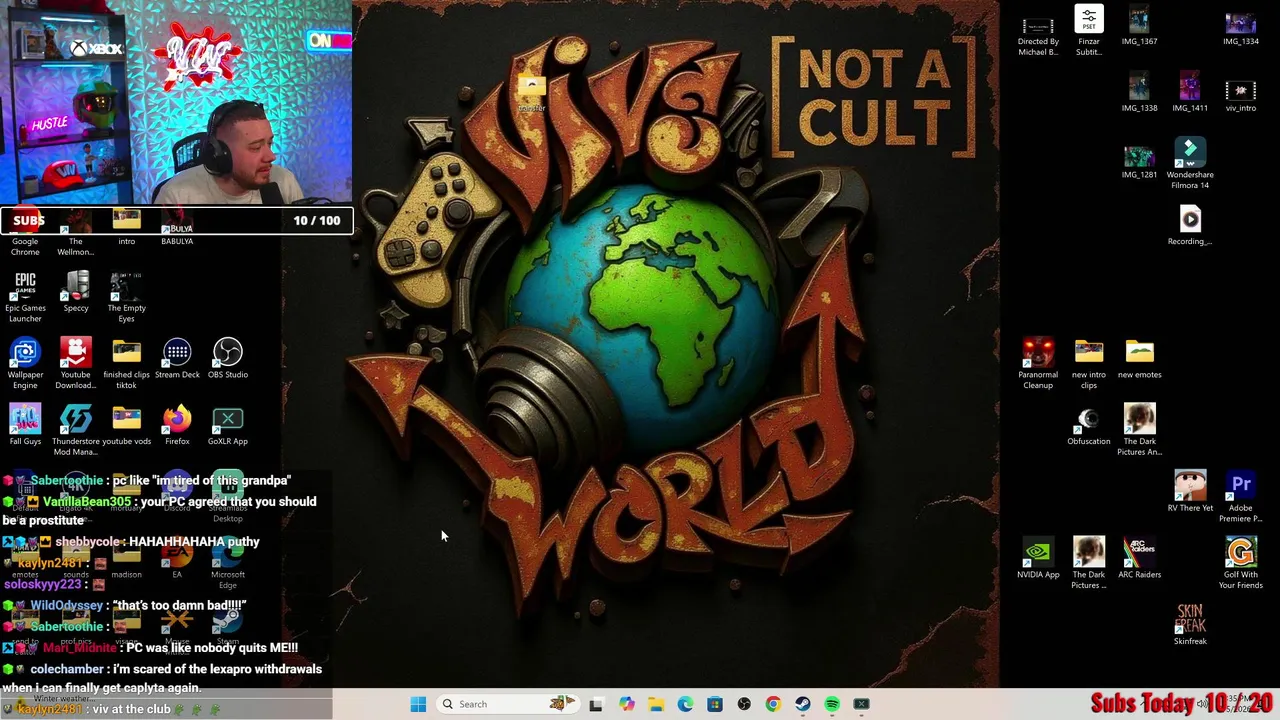Switch to OBS Studio in the taskbar
The height and width of the screenshot is (720, 1280).
pos(744,704)
